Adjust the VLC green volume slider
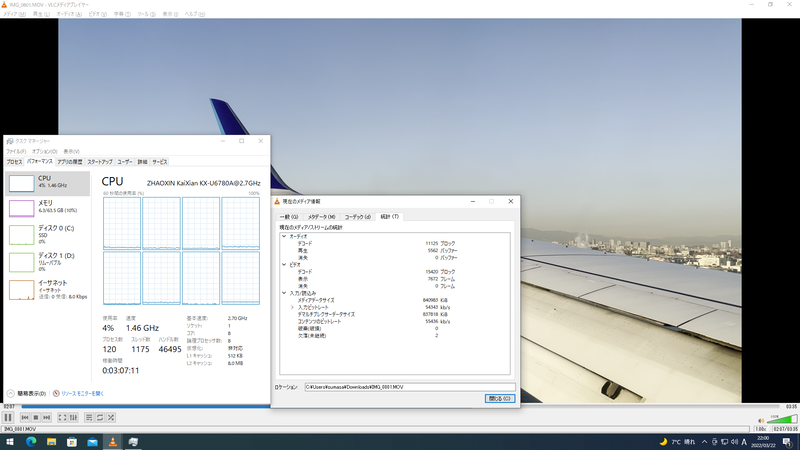 [782, 419]
